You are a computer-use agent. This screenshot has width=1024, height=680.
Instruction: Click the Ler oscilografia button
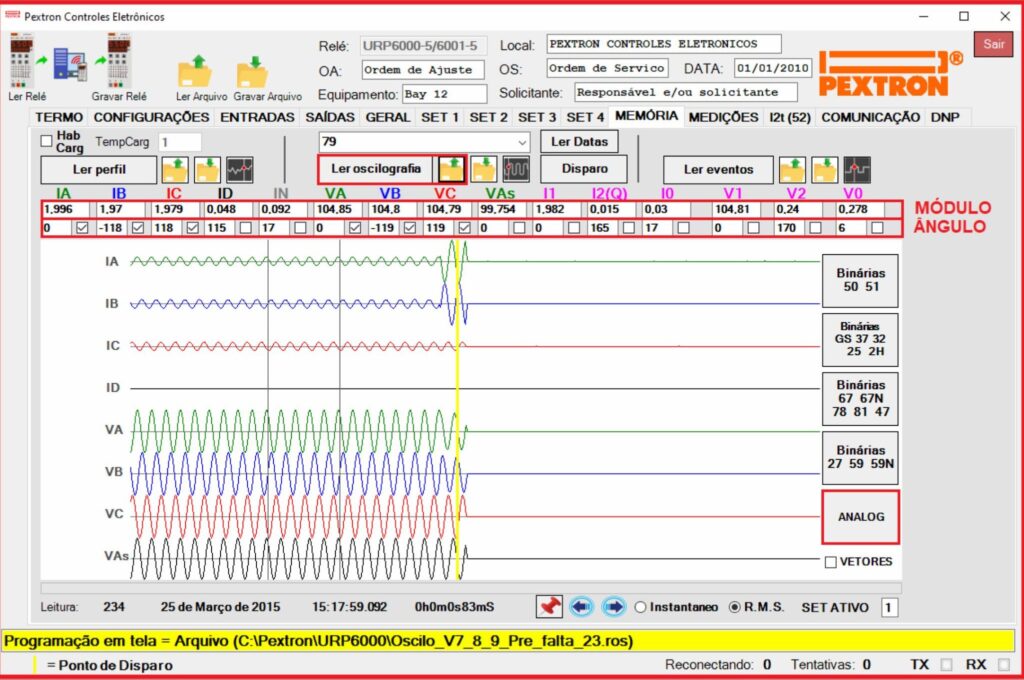376,169
